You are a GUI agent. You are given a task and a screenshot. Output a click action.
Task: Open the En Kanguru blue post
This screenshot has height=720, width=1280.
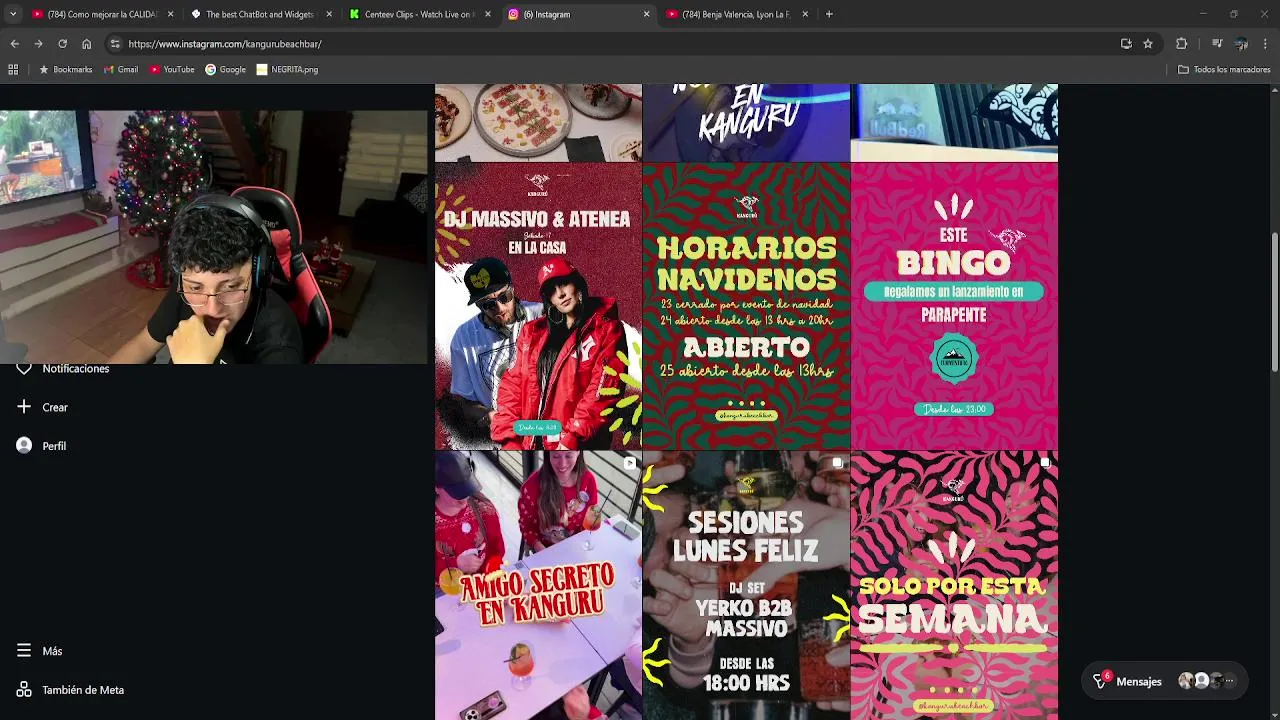pyautogui.click(x=746, y=122)
